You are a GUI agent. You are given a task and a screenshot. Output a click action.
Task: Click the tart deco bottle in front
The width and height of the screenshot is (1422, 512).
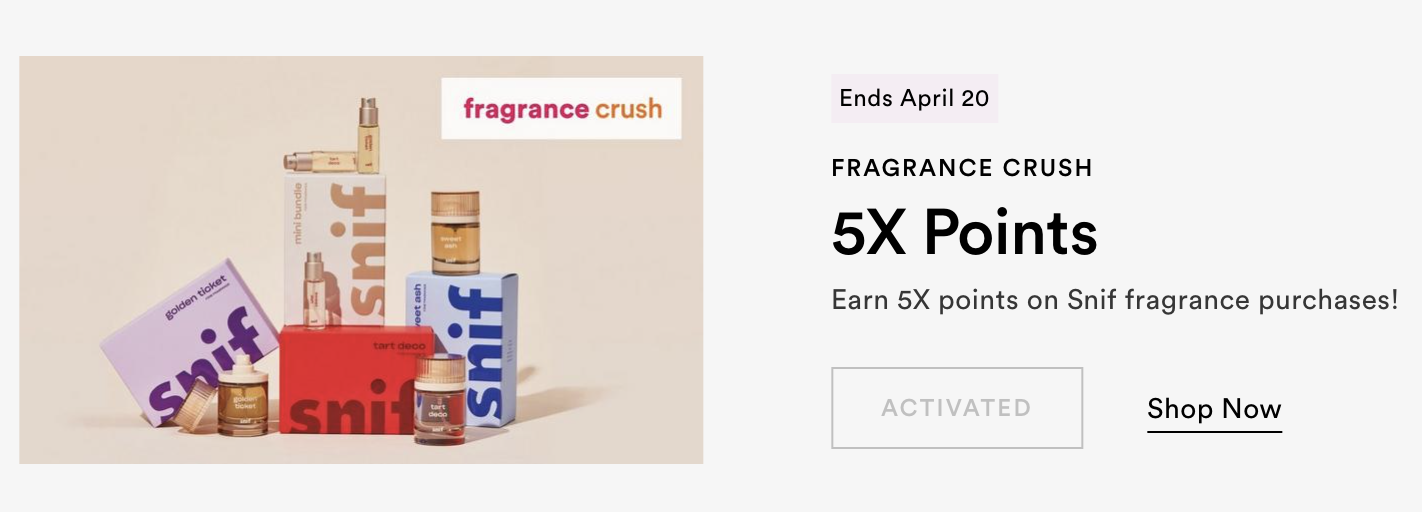[x=439, y=399]
